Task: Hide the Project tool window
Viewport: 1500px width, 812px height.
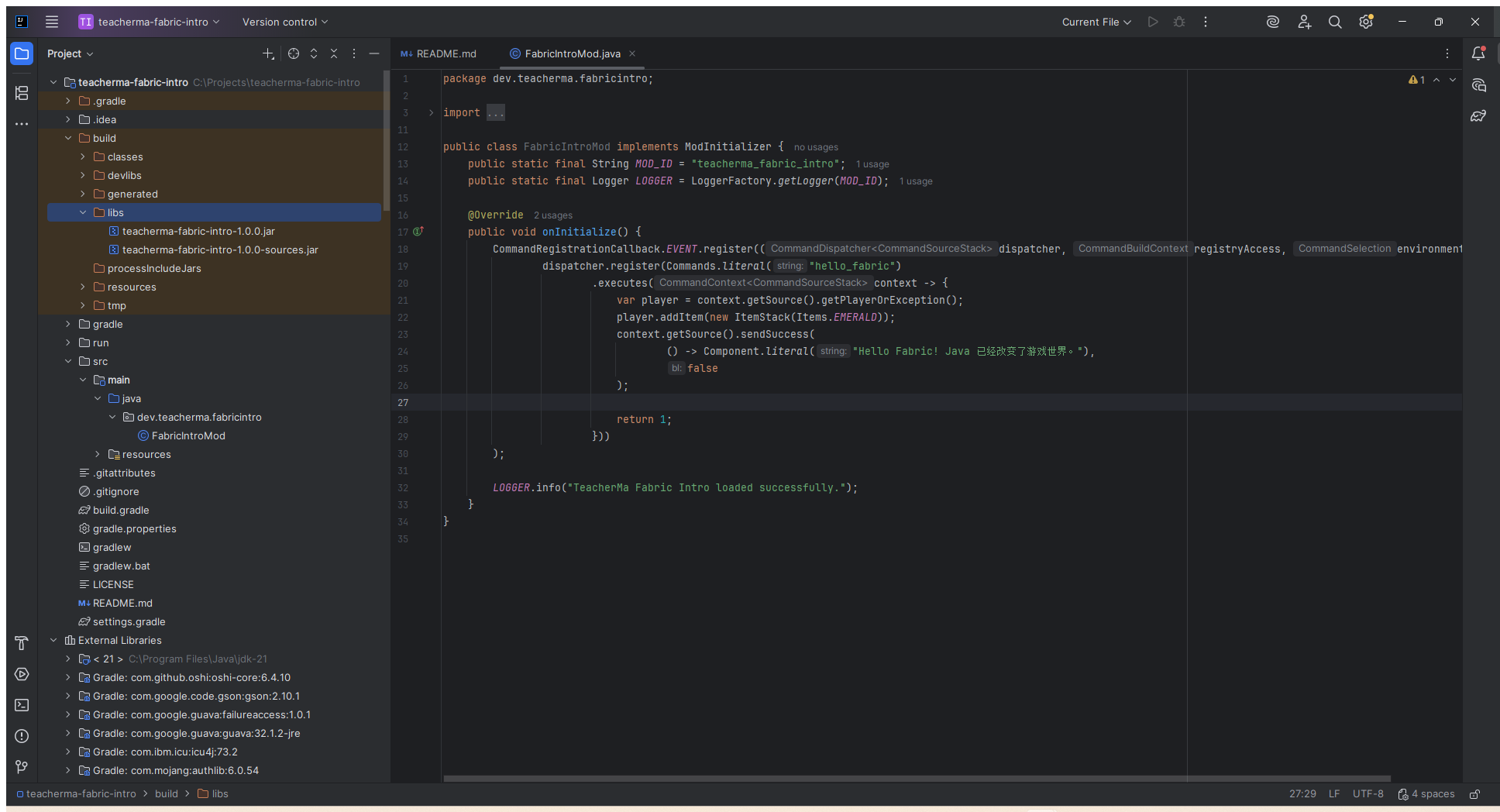Action: (x=374, y=53)
